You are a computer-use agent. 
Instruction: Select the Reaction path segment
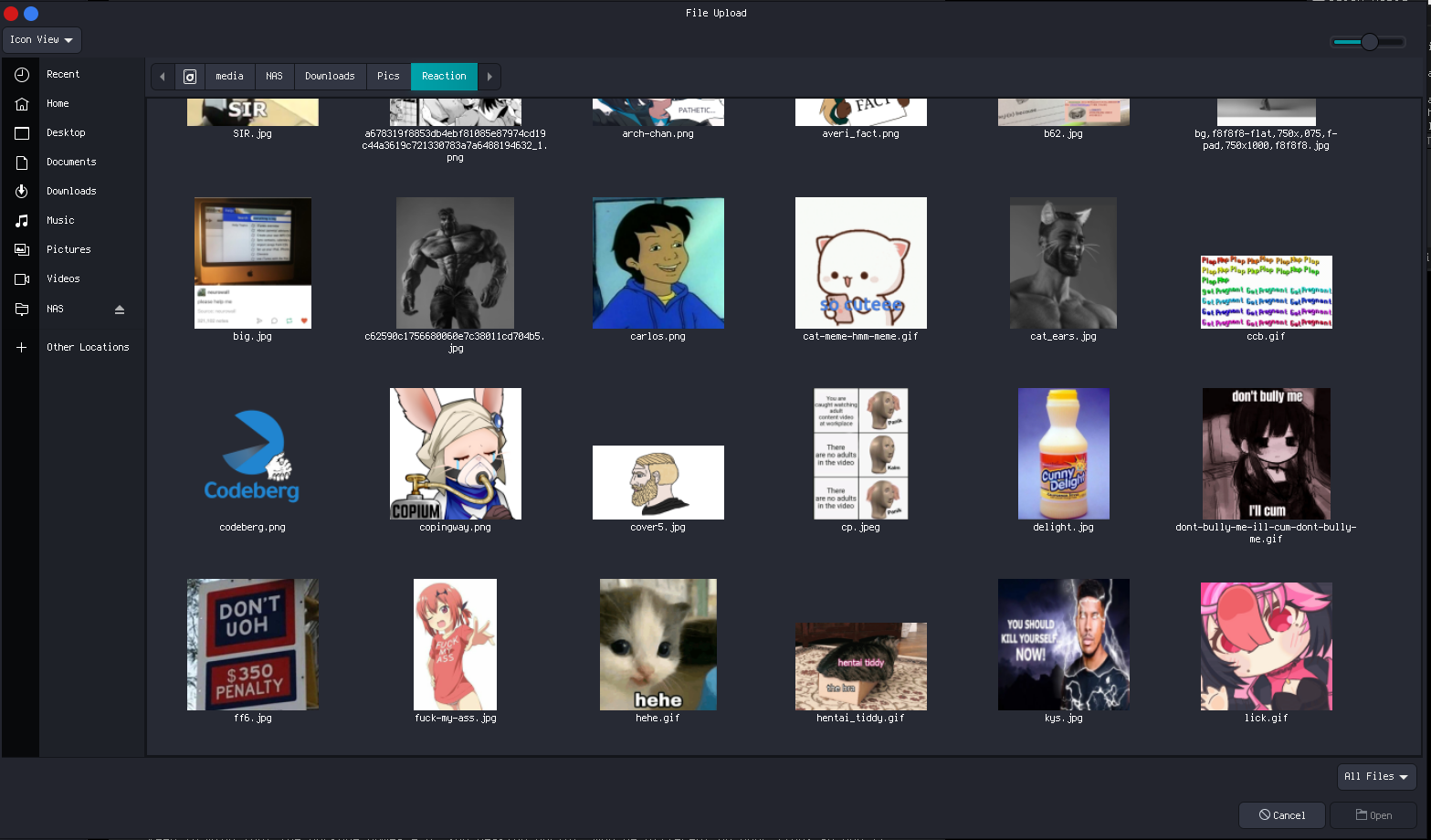tap(444, 77)
